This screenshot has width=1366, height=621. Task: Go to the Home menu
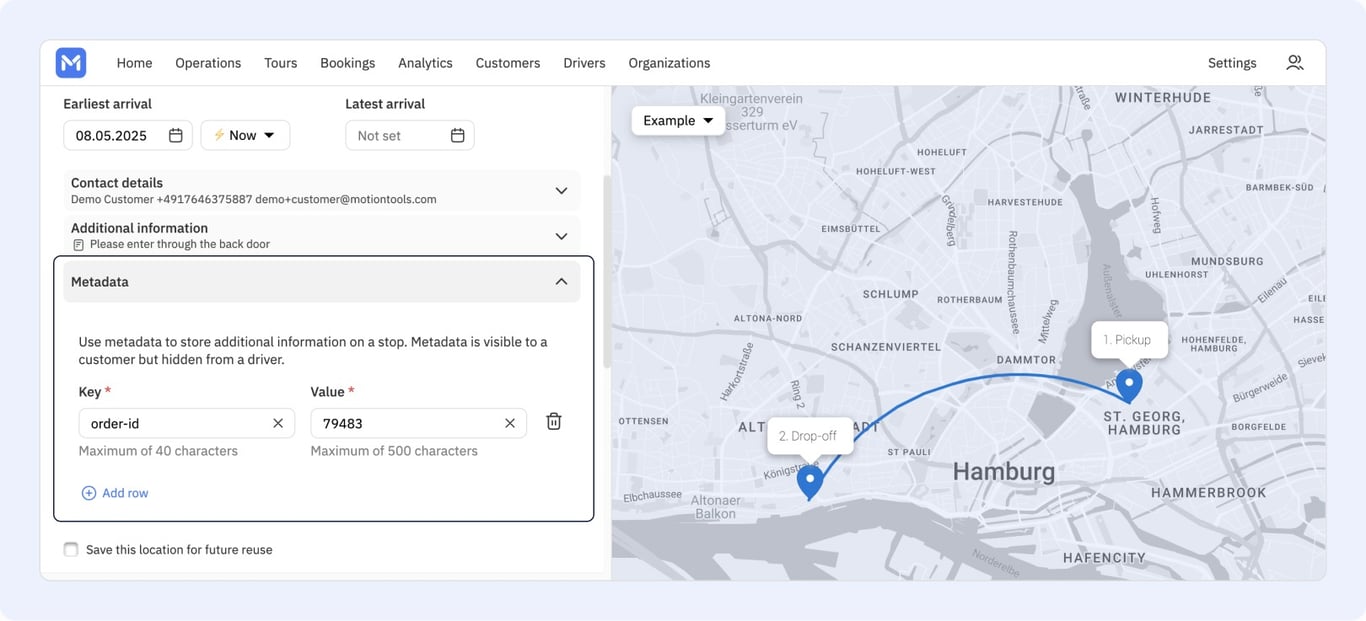[134, 63]
